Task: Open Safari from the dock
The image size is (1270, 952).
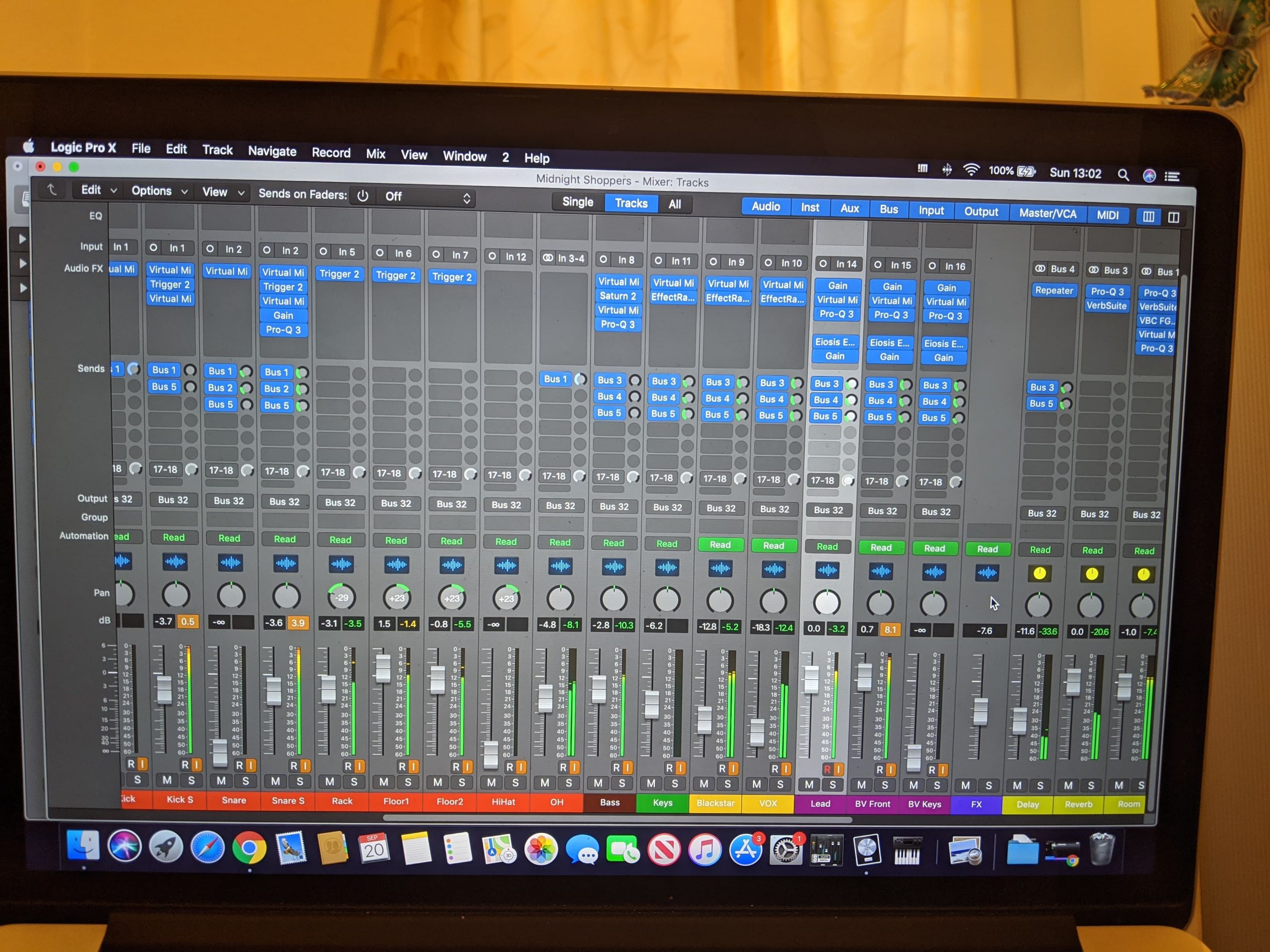Action: (207, 847)
